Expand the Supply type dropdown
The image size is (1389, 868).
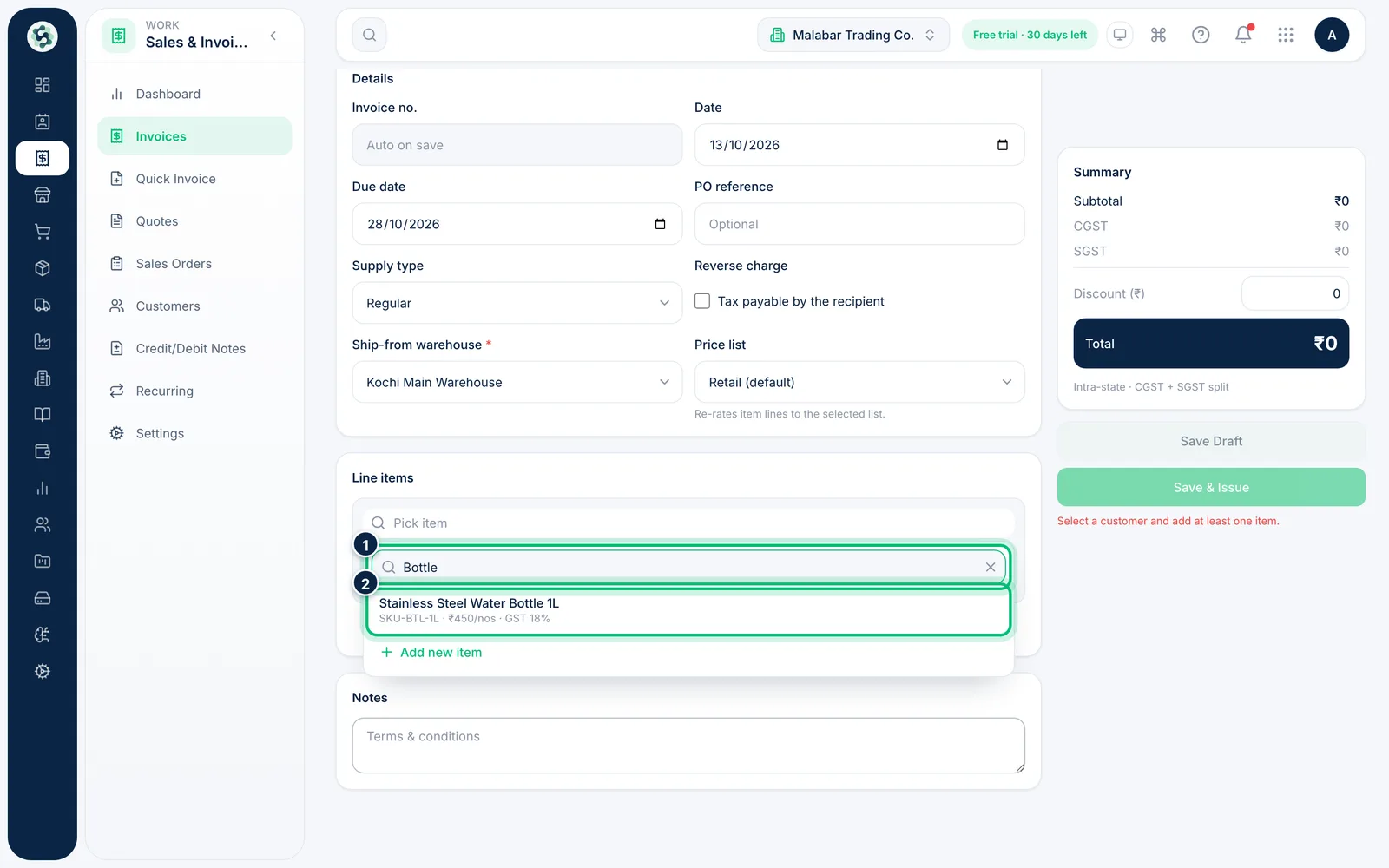(x=517, y=303)
